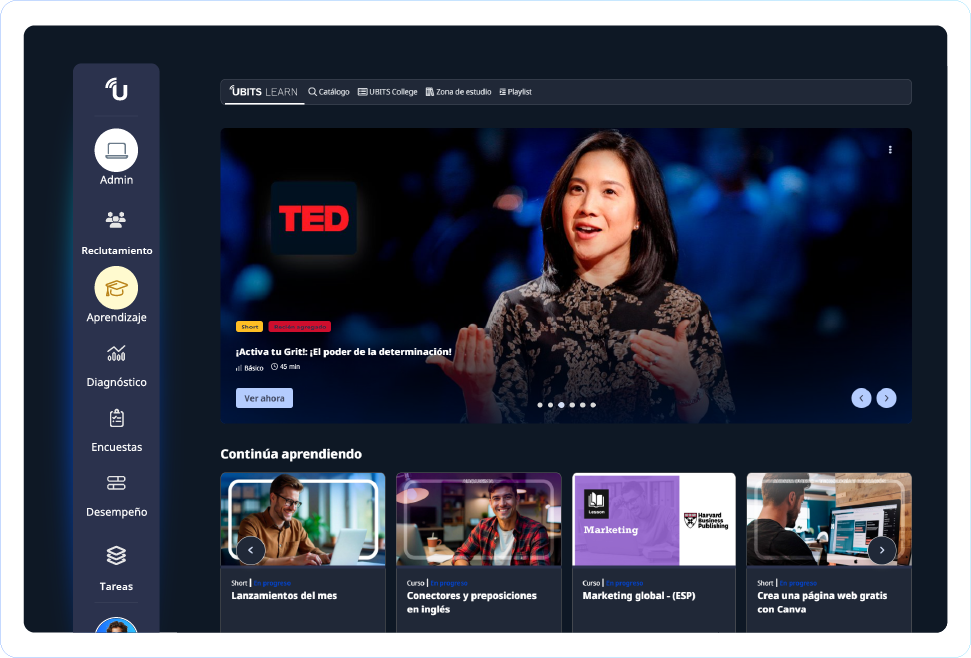The image size is (971, 658).
Task: Select the third carousel dot indicator
Action: [561, 405]
